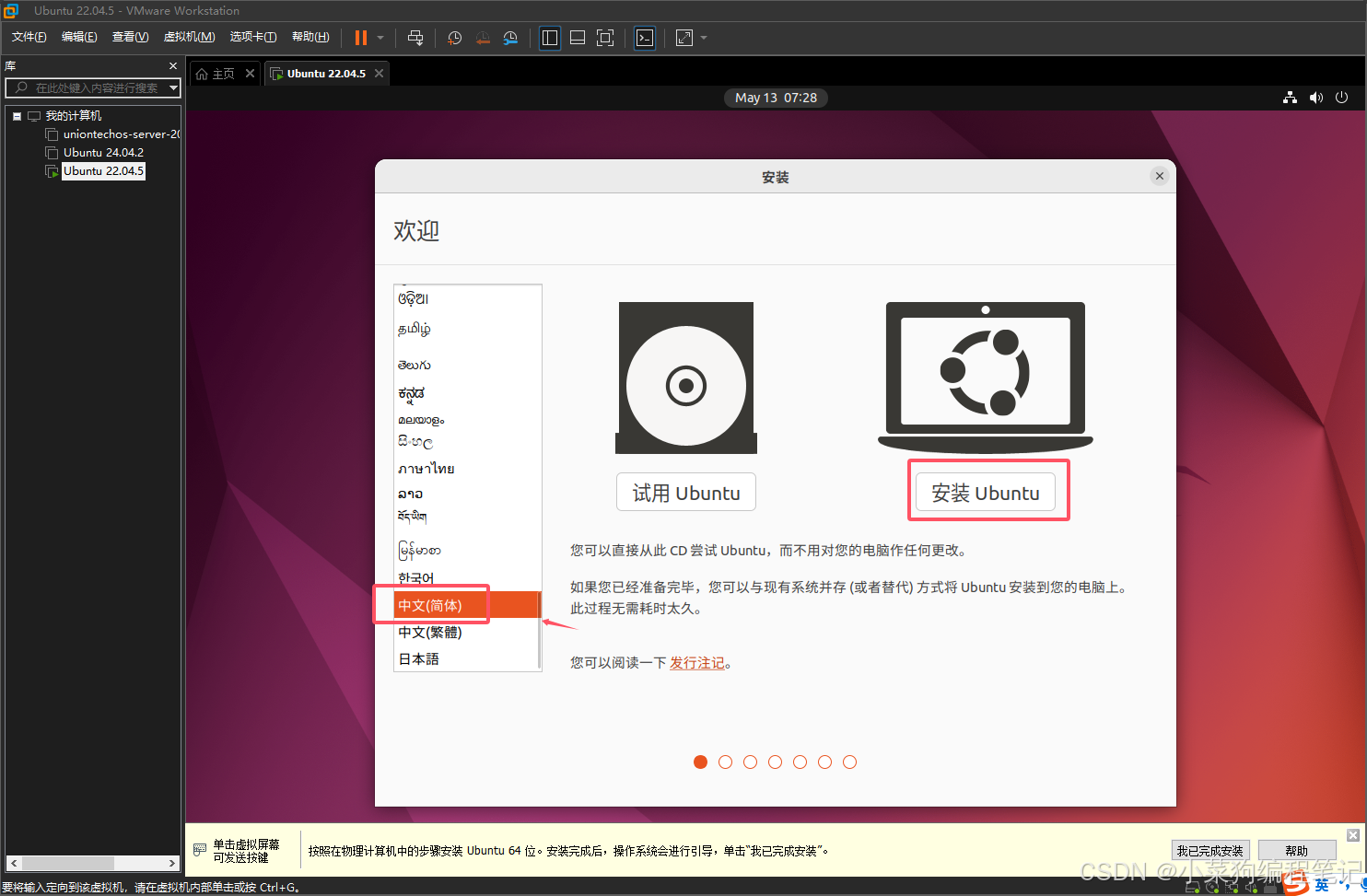Click the 我已完成安装 button
1367x896 pixels.
[1210, 850]
